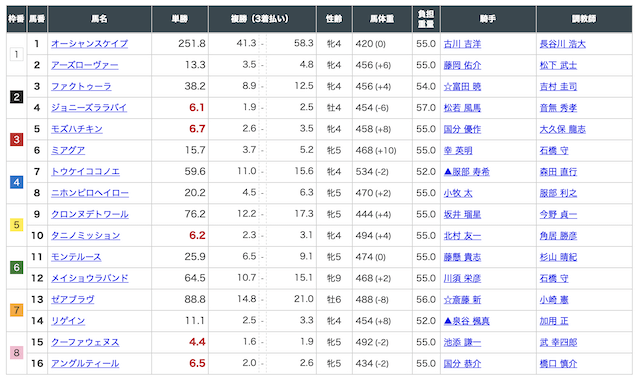Open horse トウケイココノエ
640x381 pixels.
coord(85,172)
